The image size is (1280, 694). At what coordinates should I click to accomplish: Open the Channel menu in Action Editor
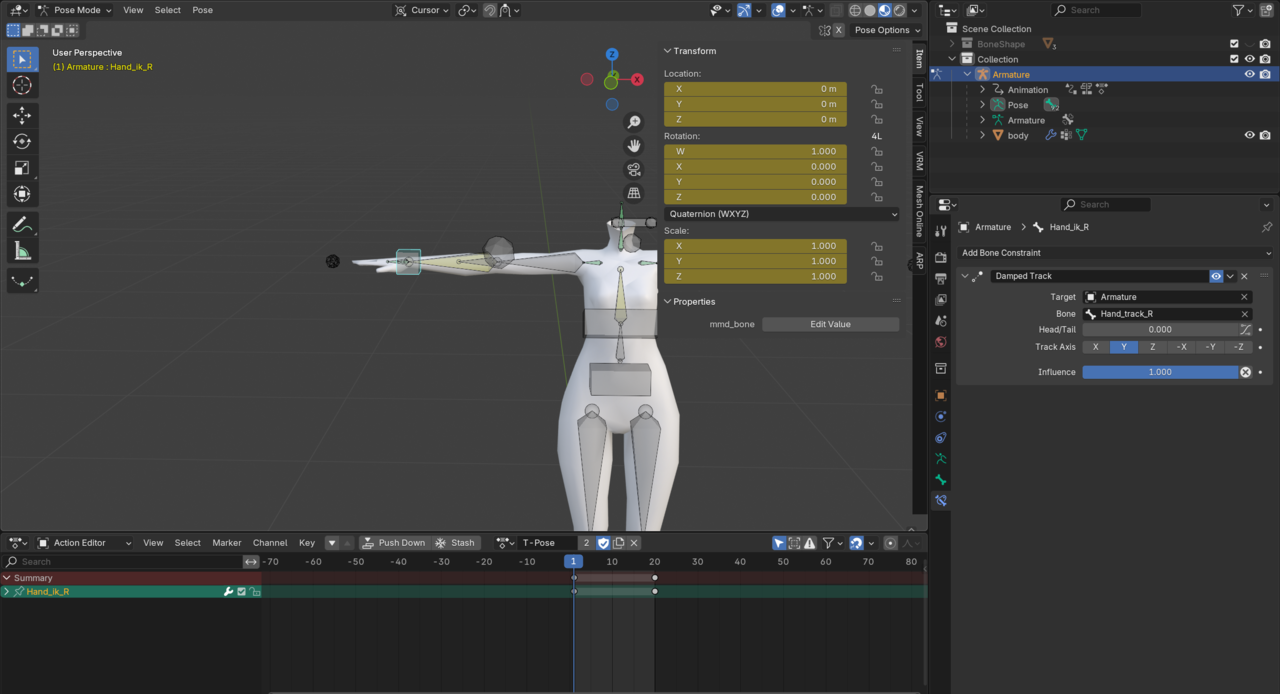tap(270, 543)
